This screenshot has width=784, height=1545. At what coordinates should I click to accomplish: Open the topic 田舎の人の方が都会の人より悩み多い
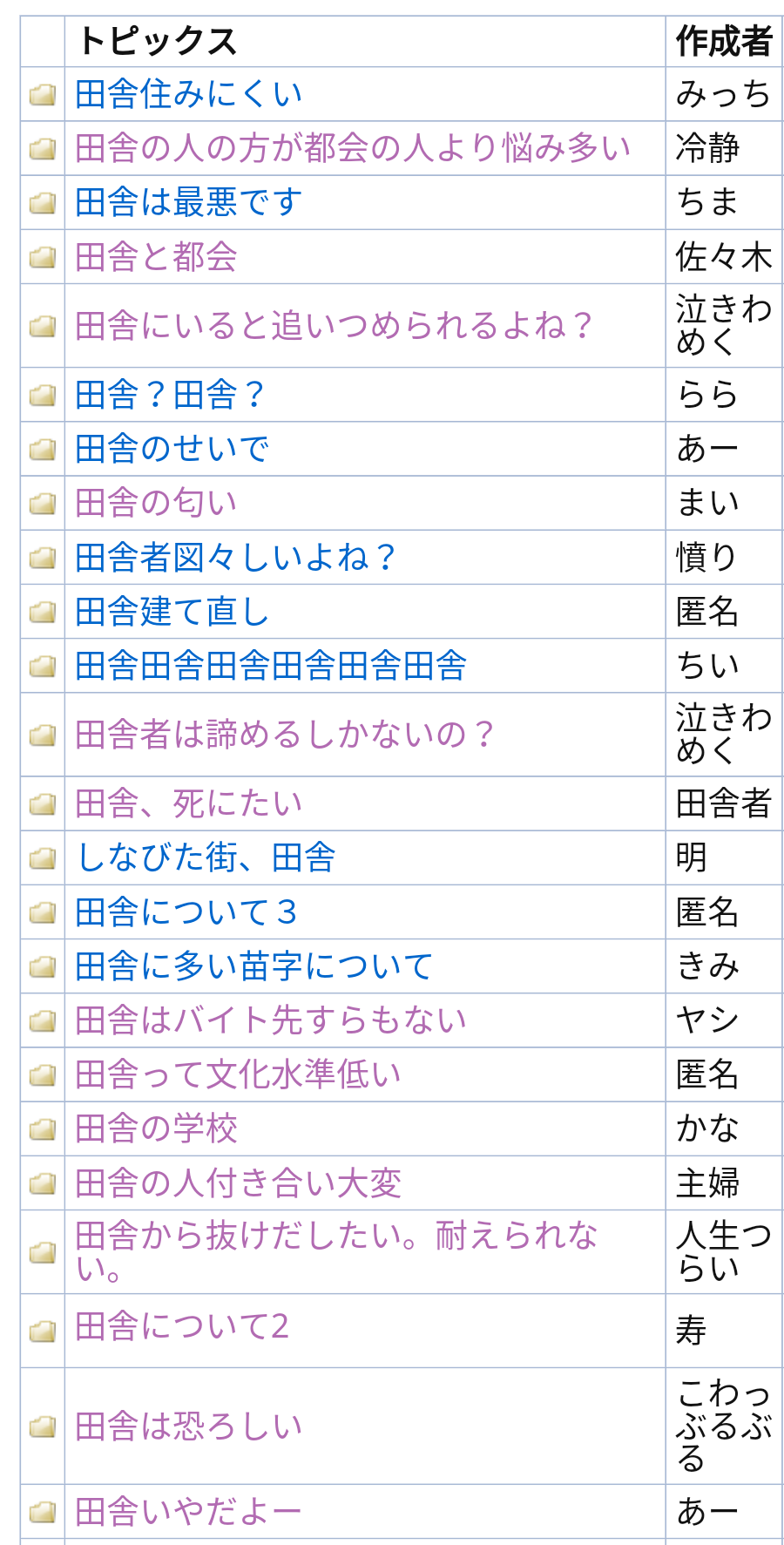(353, 149)
